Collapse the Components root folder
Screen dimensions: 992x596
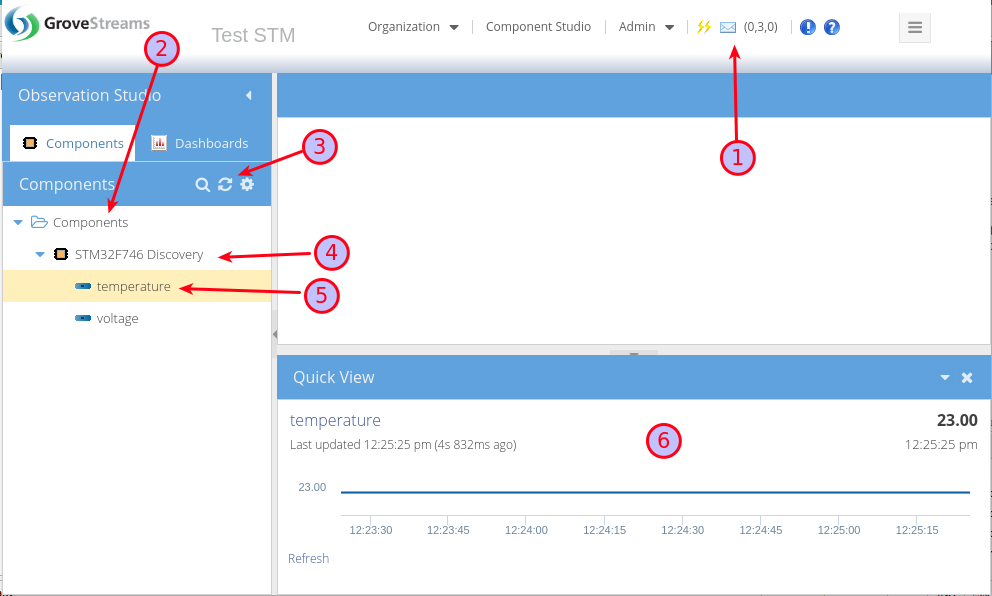(18, 222)
